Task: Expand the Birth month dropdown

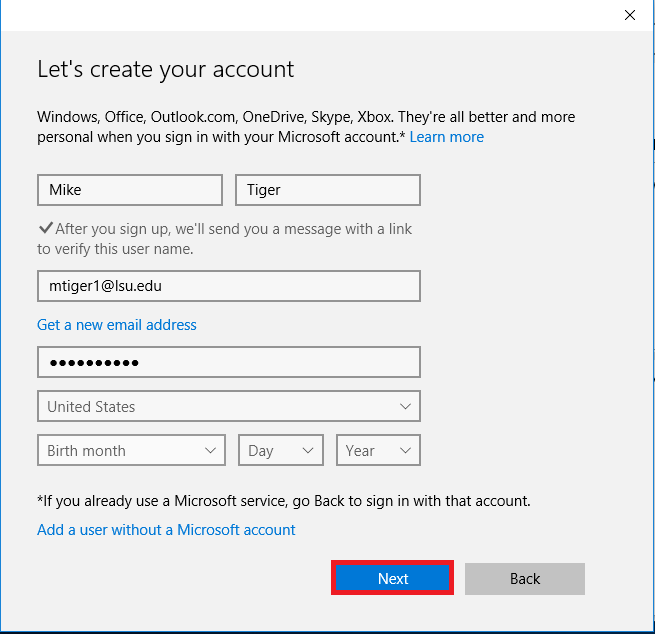Action: [x=132, y=450]
